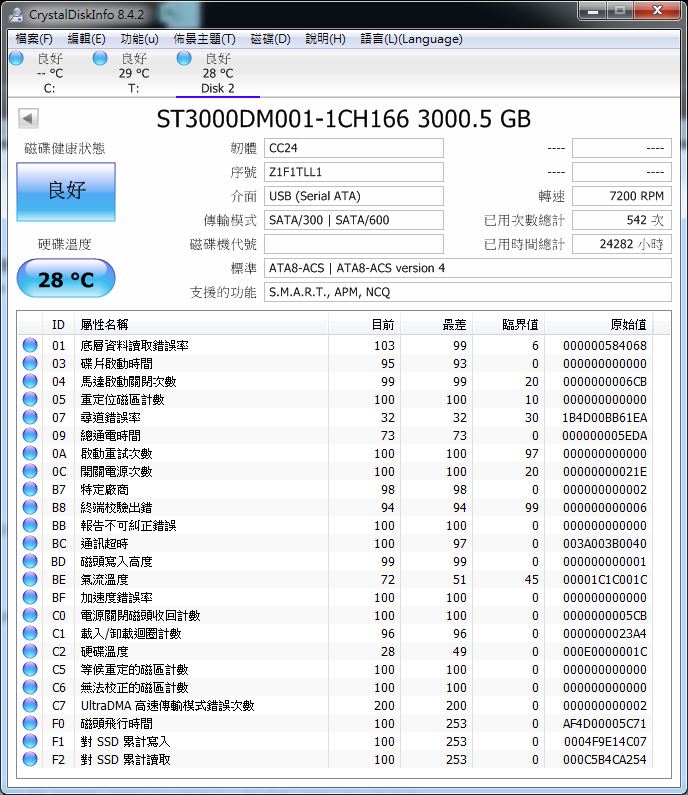The image size is (688, 795).
Task: Click raw value 1B4D00BB61EA
Action: click(x=604, y=417)
